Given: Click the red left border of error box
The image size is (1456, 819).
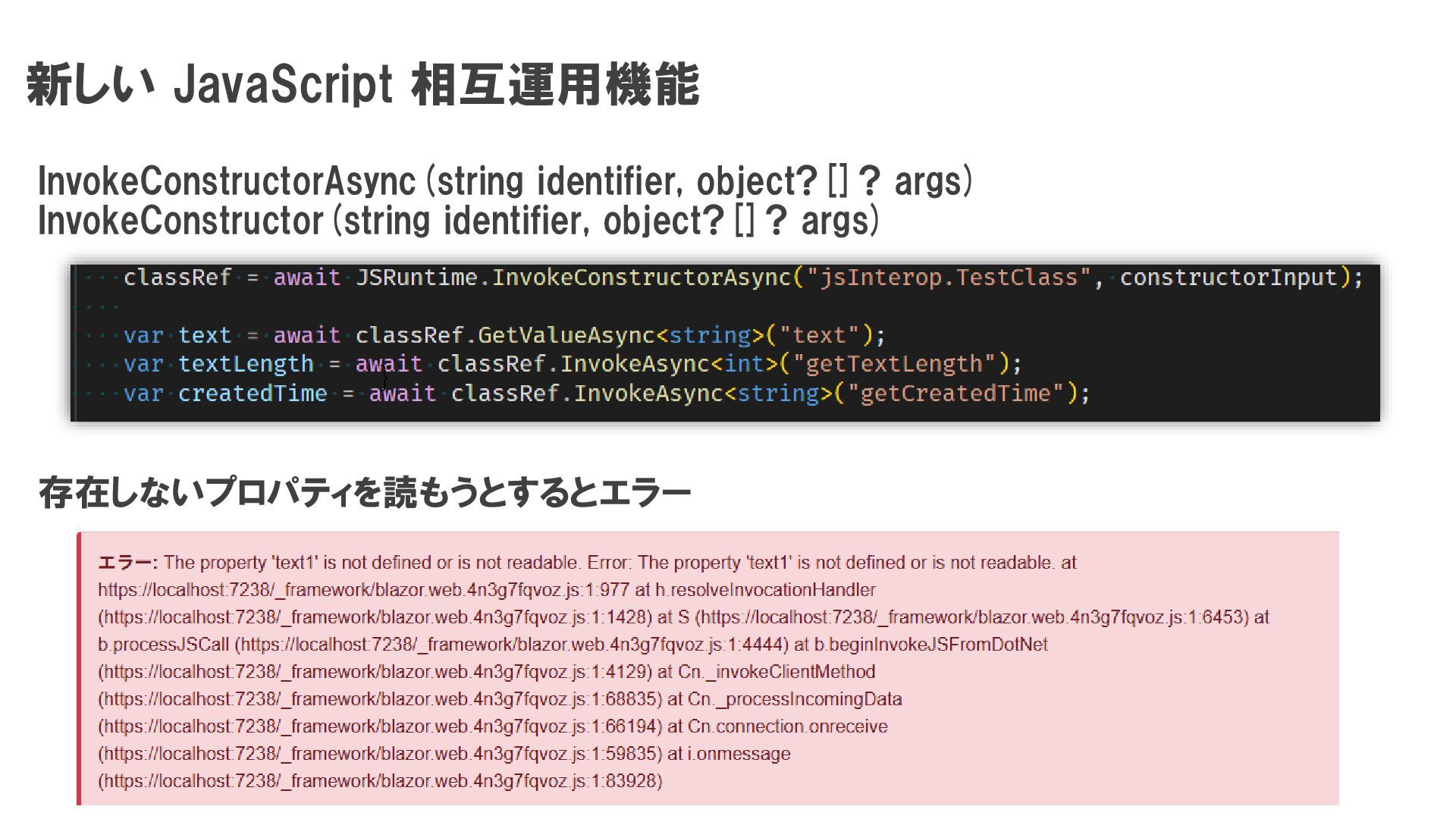Looking at the screenshot, I should 79,667.
